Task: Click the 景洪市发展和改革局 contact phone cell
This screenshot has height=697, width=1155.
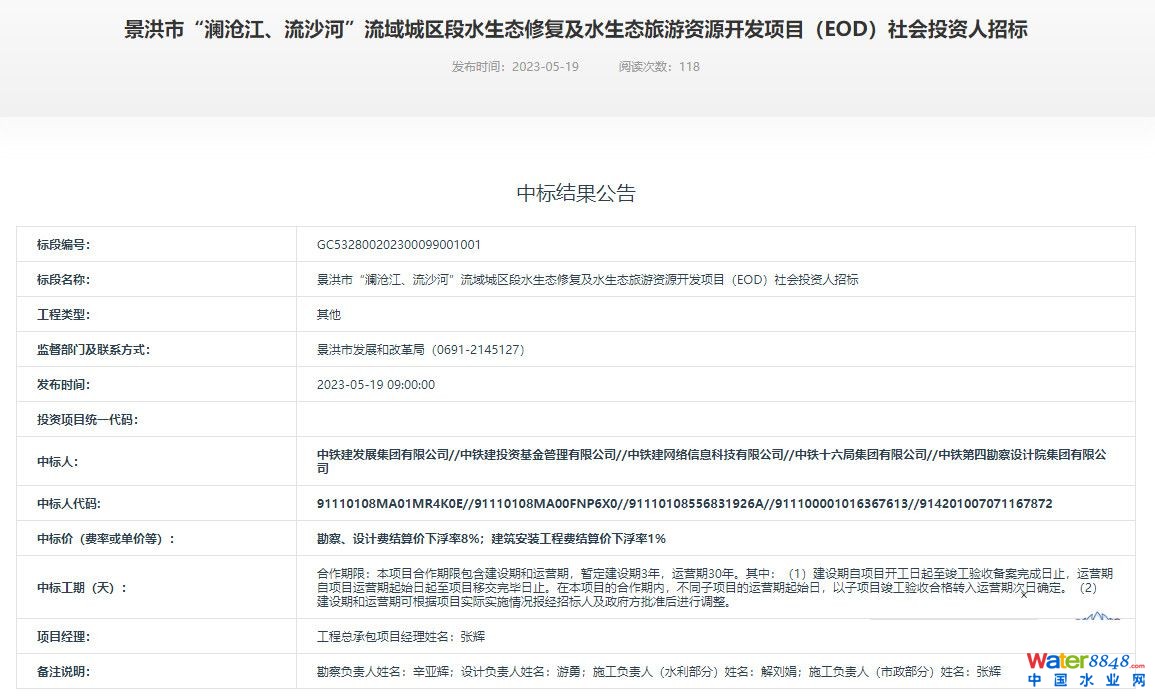Action: [420, 350]
